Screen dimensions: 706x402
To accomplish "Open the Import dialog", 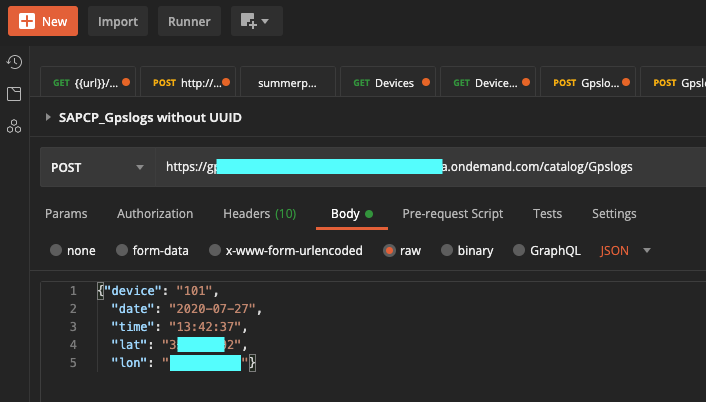I will tap(118, 21).
